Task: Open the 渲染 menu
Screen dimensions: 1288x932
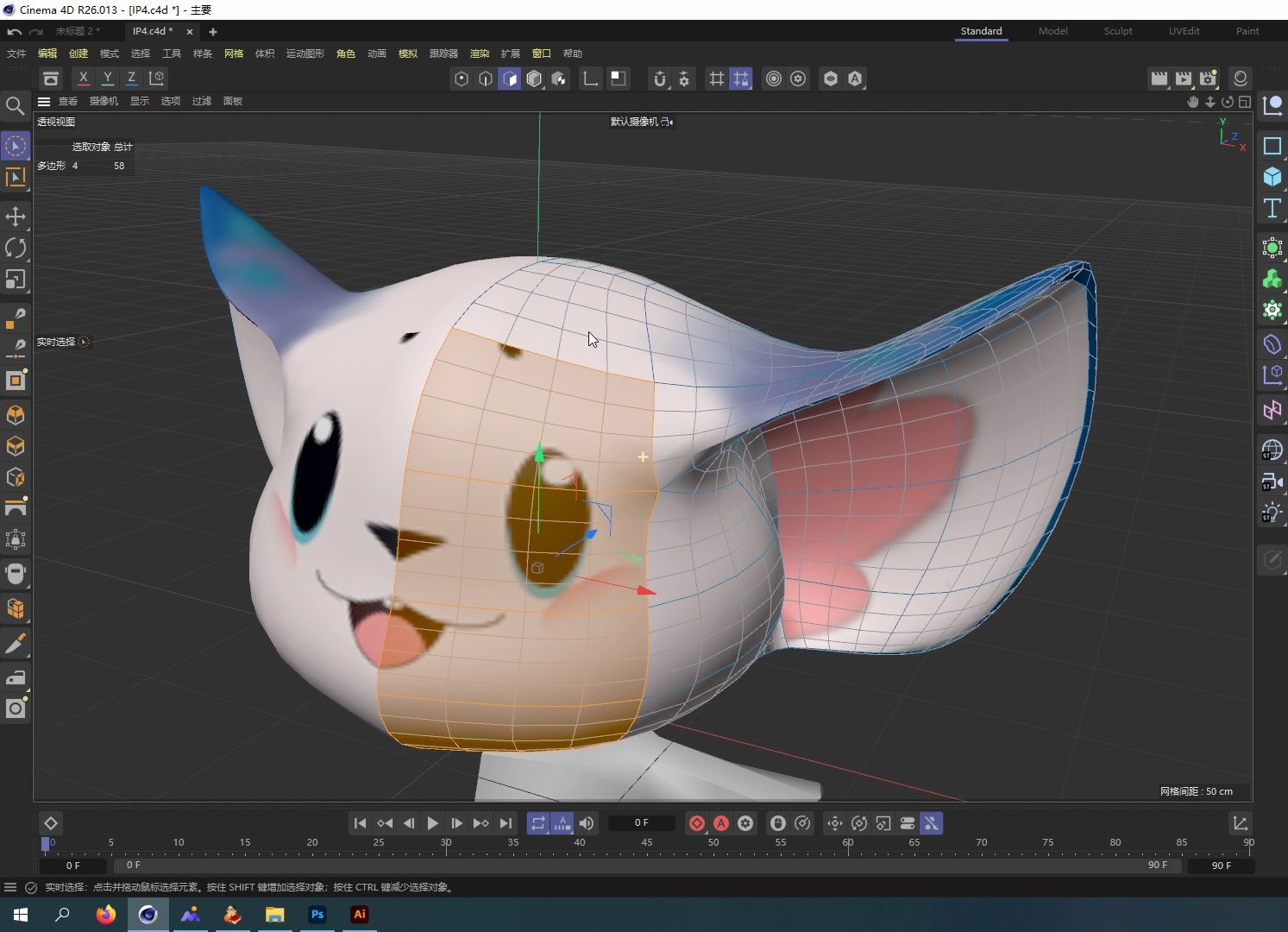Action: [x=480, y=53]
